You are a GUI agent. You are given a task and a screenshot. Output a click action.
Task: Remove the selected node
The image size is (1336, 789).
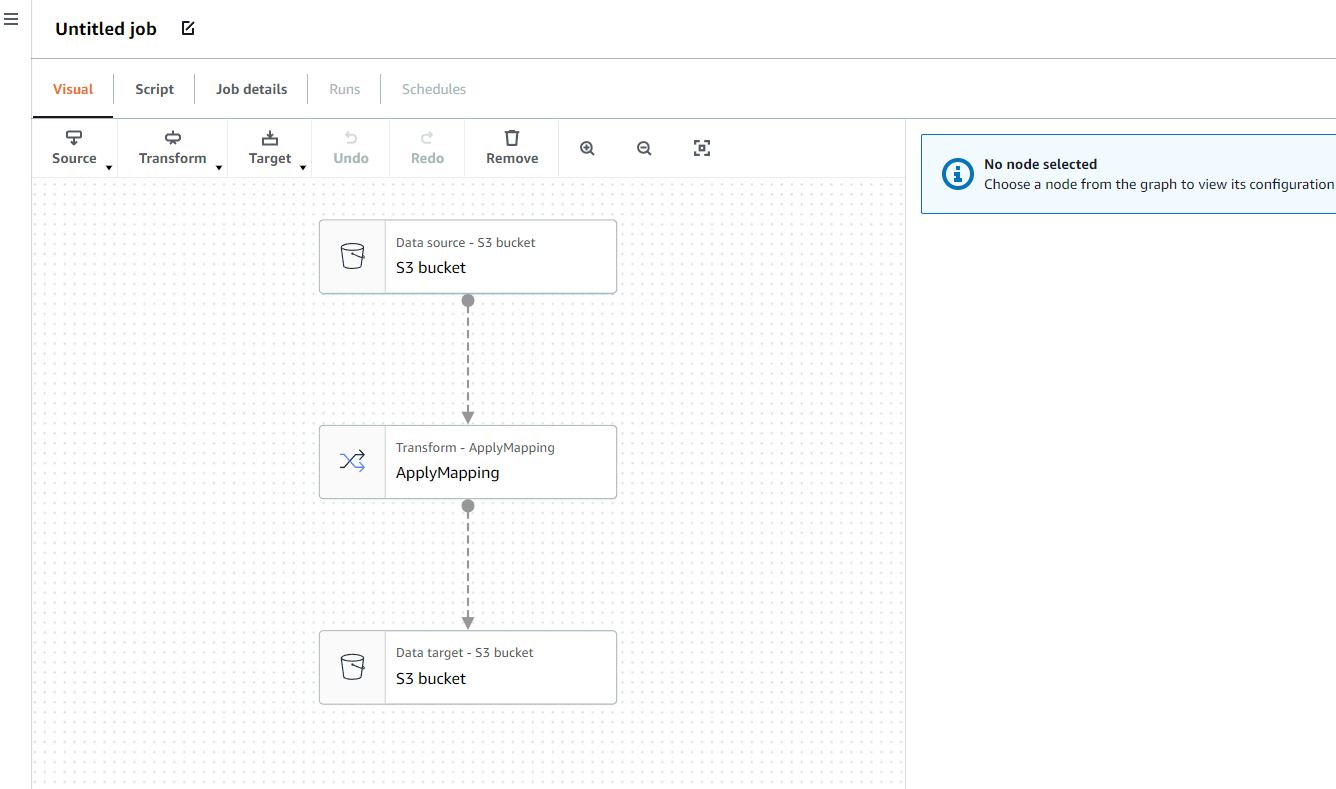point(512,147)
